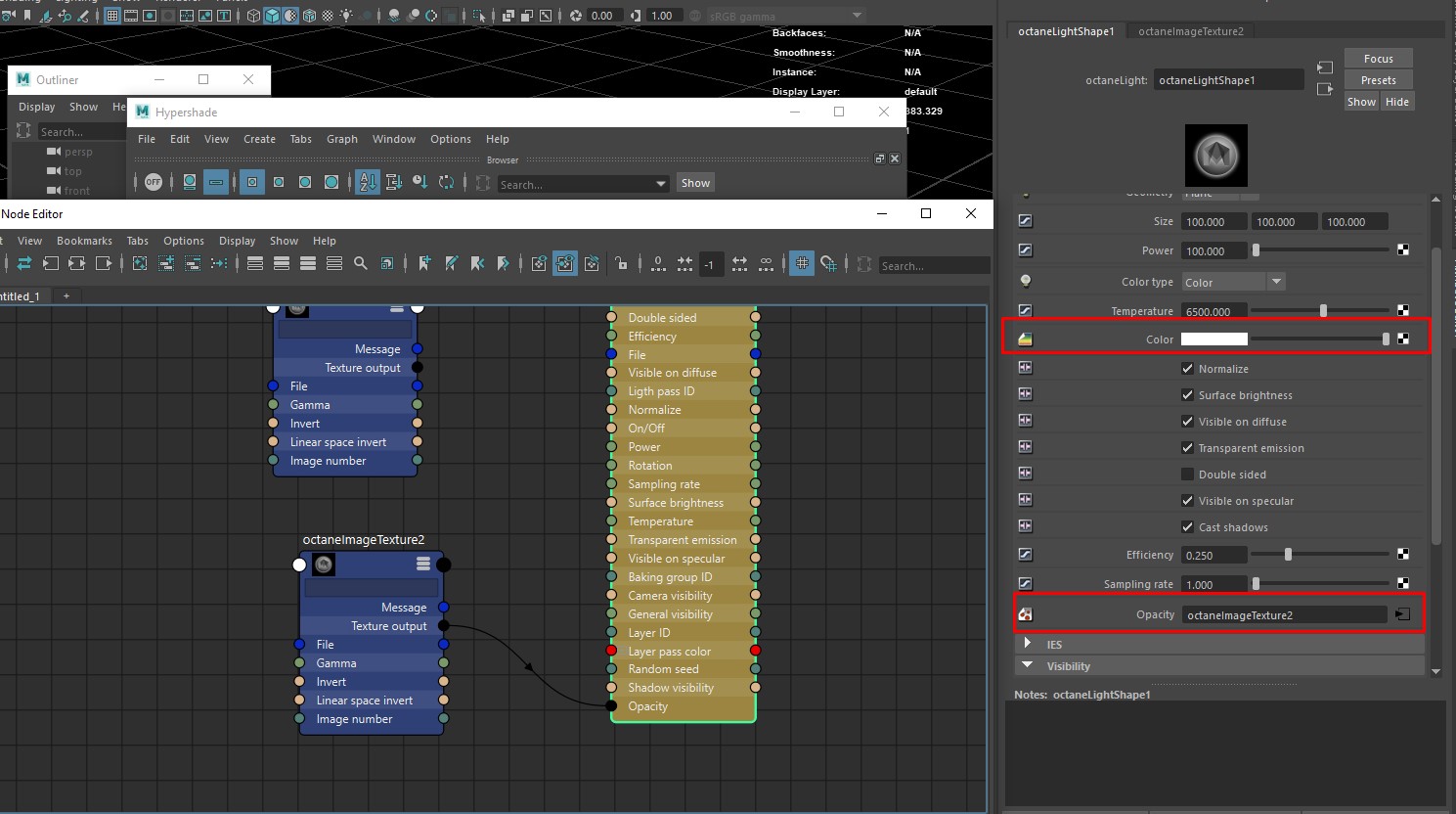Click the Hypershade sort by time icon
Viewport: 1456px width, 814px height.
pyautogui.click(x=419, y=182)
